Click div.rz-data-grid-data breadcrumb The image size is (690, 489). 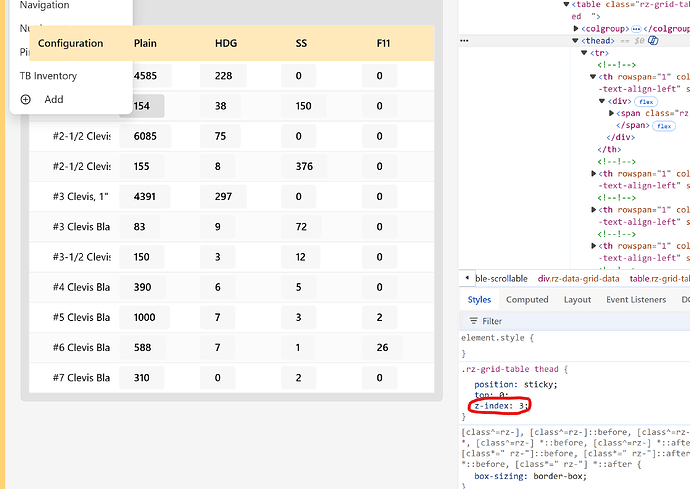pos(578,278)
